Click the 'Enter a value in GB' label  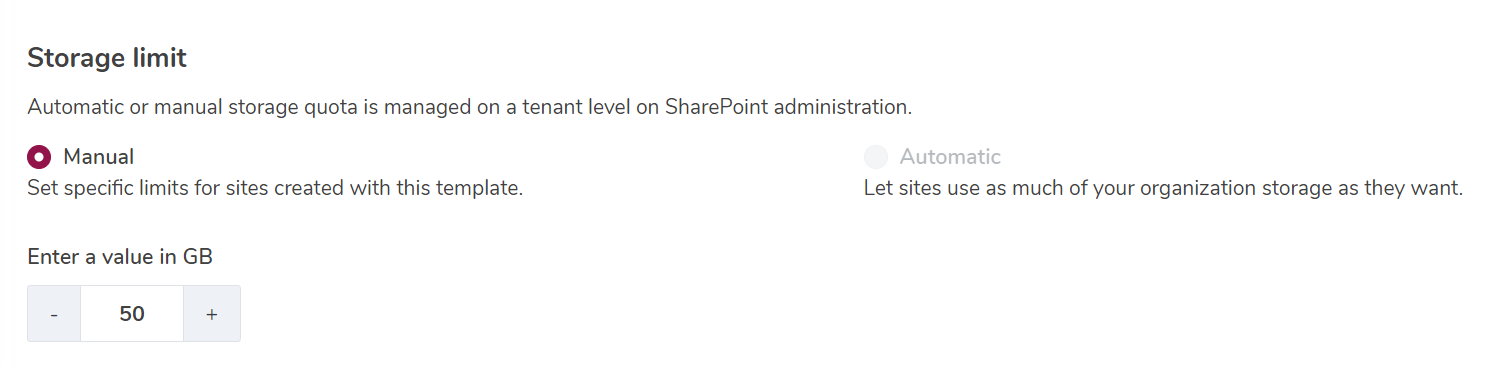tap(120, 257)
